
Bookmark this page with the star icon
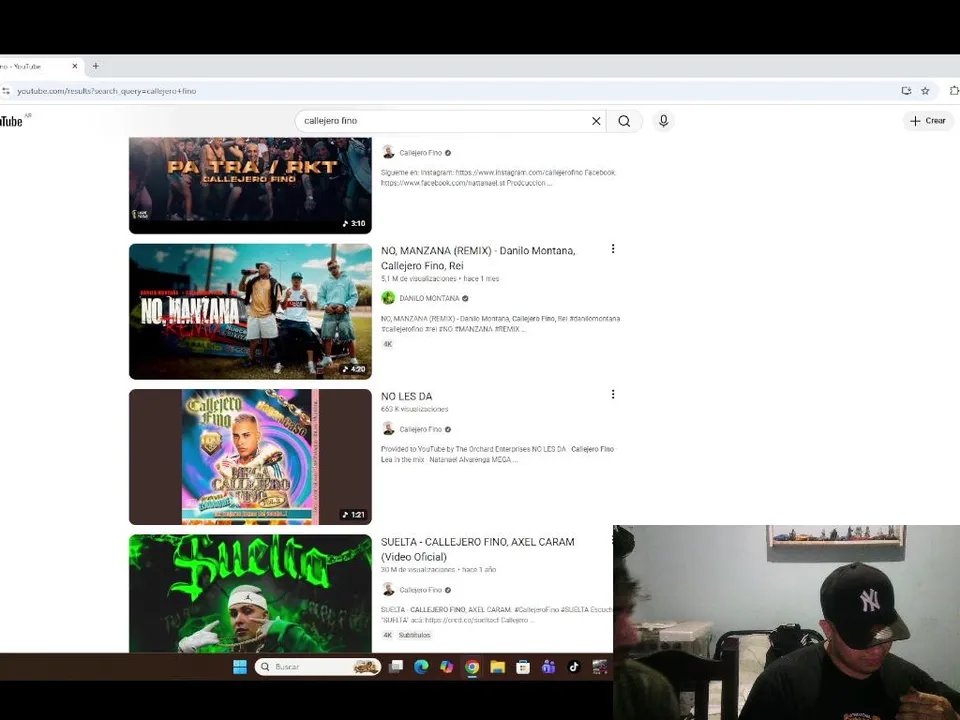click(925, 91)
